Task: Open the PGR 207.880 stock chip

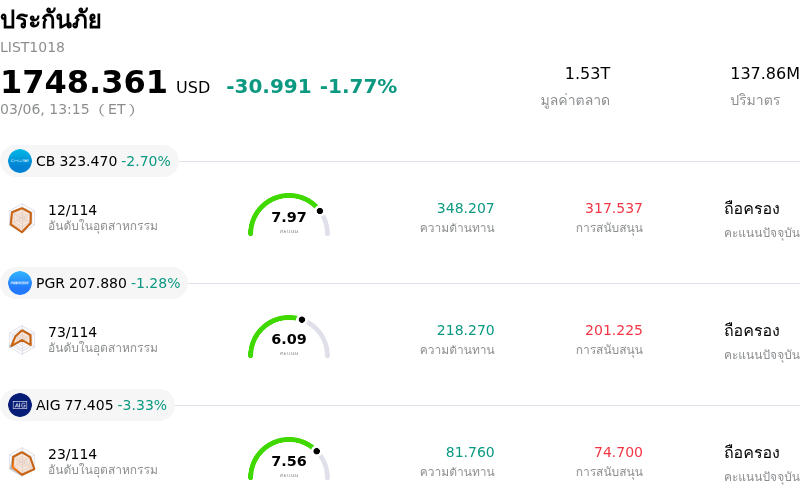Action: tap(94, 283)
